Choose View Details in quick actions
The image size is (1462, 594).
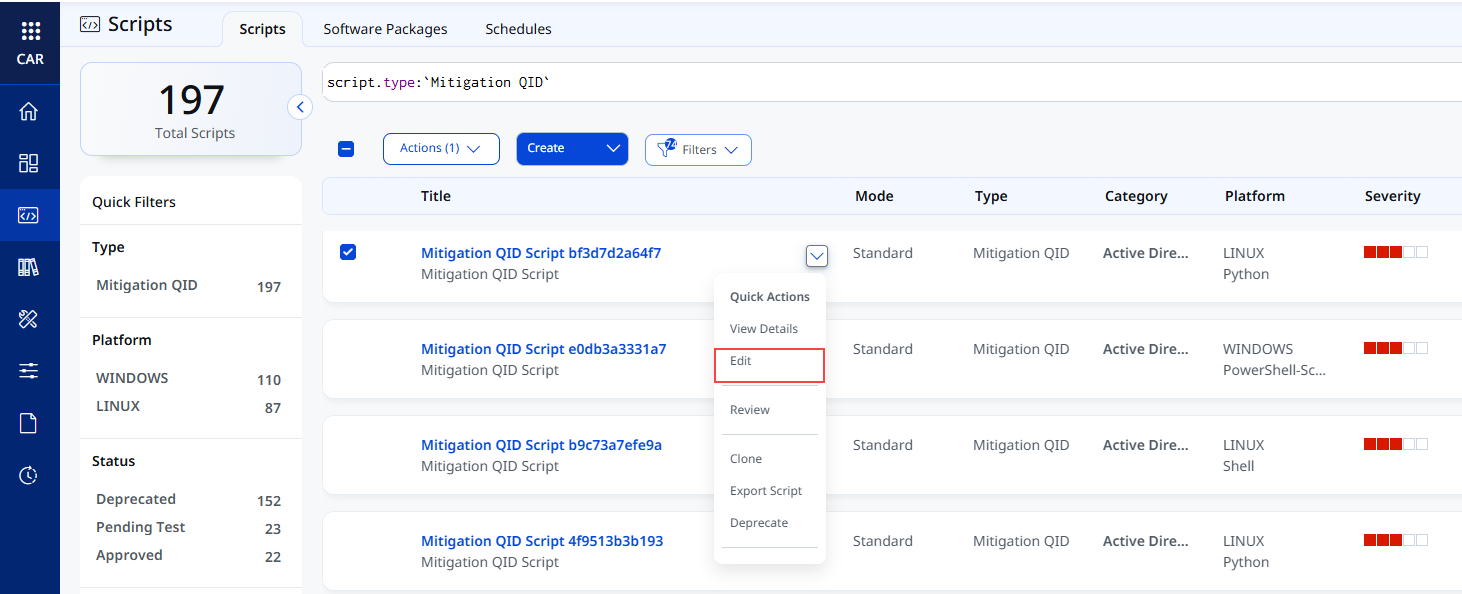pyautogui.click(x=764, y=329)
